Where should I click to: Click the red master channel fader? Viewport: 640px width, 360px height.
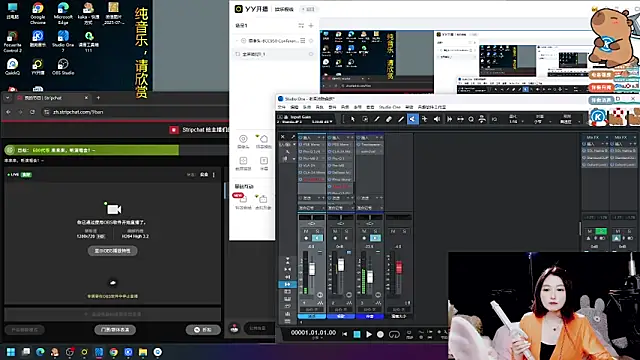coord(399,268)
